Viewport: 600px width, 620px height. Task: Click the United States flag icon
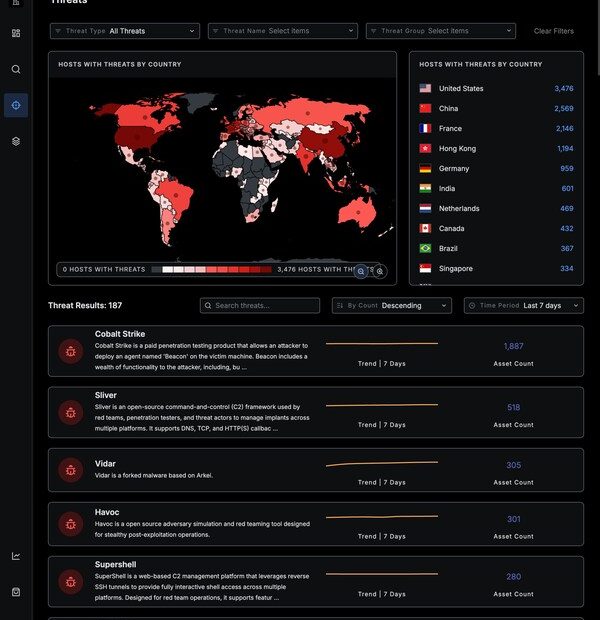[425, 88]
